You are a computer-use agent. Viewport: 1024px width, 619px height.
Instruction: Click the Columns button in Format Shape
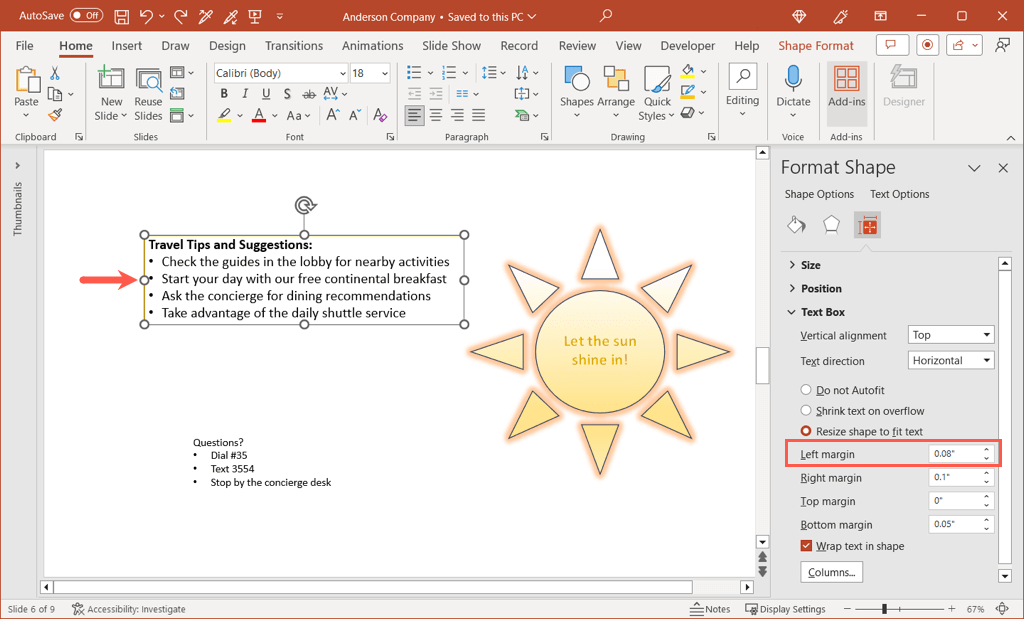pyautogui.click(x=831, y=571)
